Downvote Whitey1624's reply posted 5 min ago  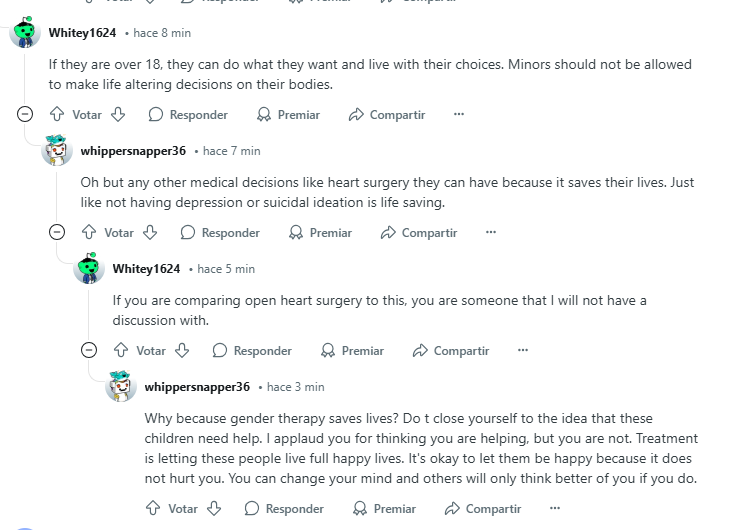[182, 350]
